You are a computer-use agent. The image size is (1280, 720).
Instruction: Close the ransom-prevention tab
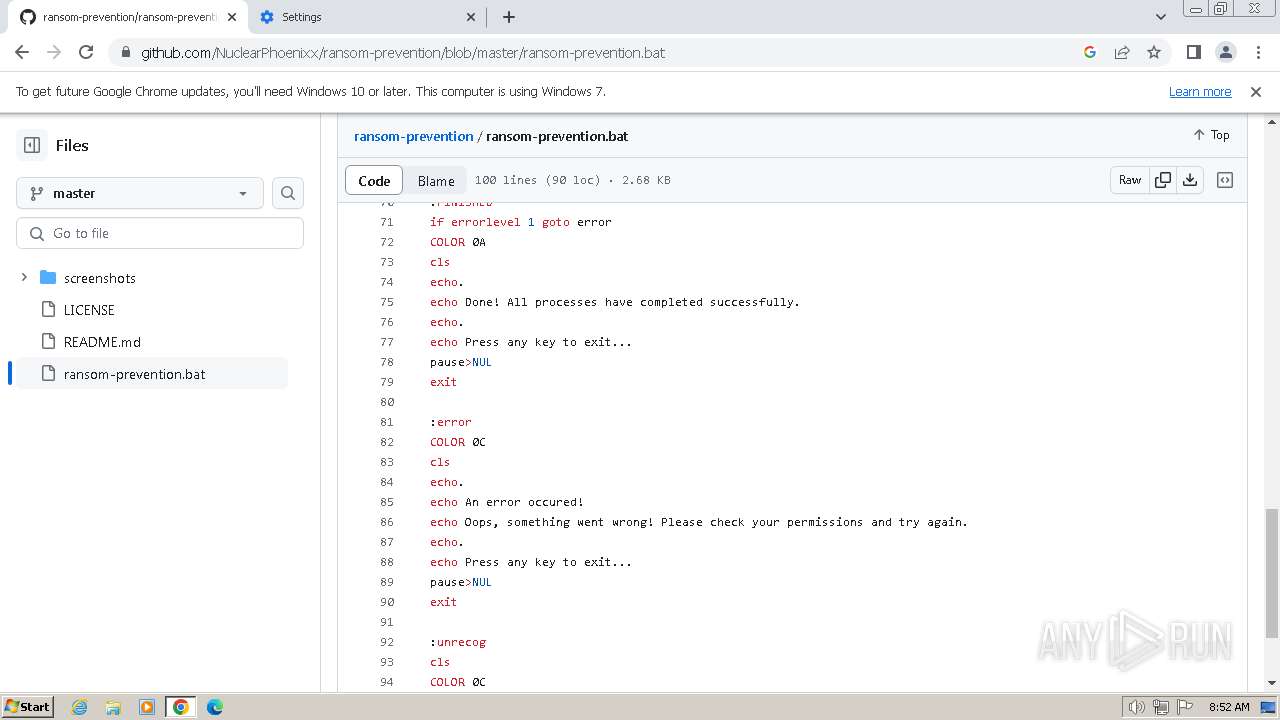coord(232,17)
